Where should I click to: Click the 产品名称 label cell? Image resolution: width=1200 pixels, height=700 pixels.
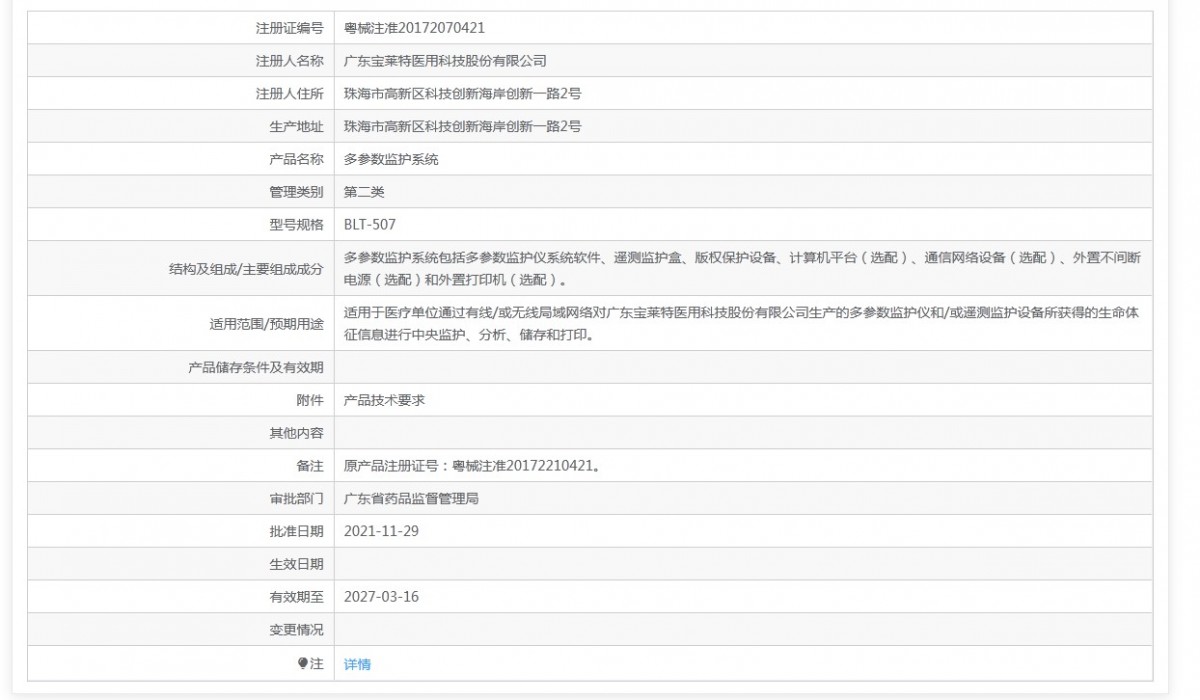(x=180, y=159)
